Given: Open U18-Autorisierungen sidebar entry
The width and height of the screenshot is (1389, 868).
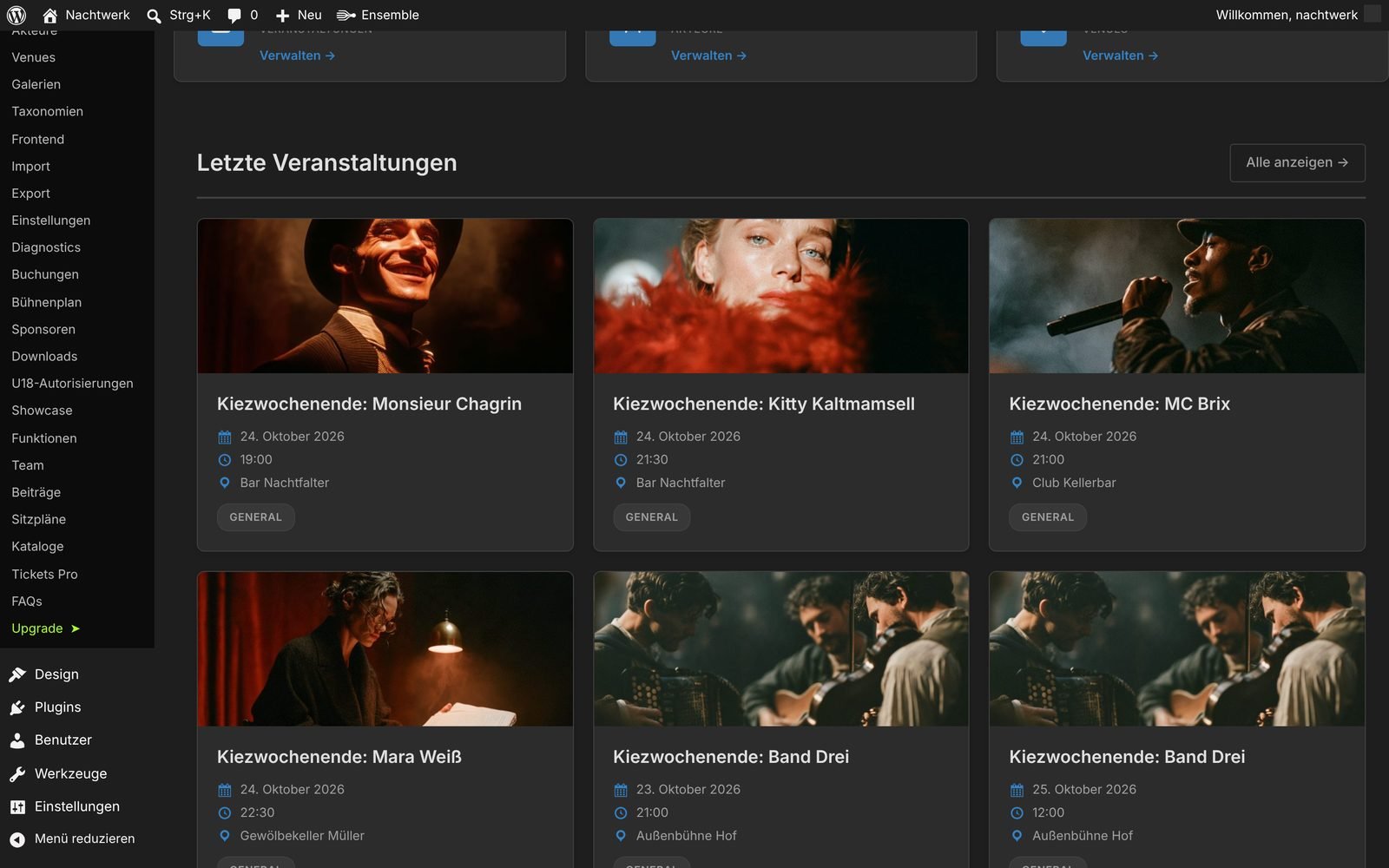Looking at the screenshot, I should point(73,384).
